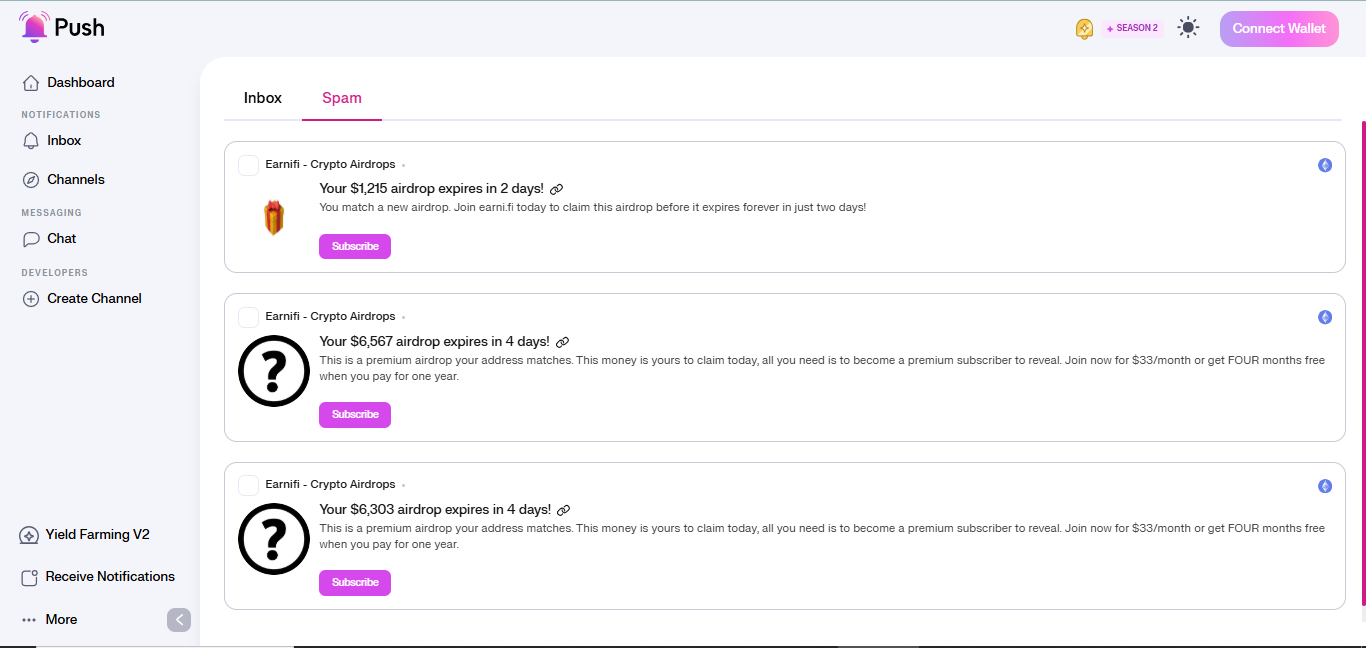
Task: Click channel name on the $6,567 card
Action: [x=330, y=316]
